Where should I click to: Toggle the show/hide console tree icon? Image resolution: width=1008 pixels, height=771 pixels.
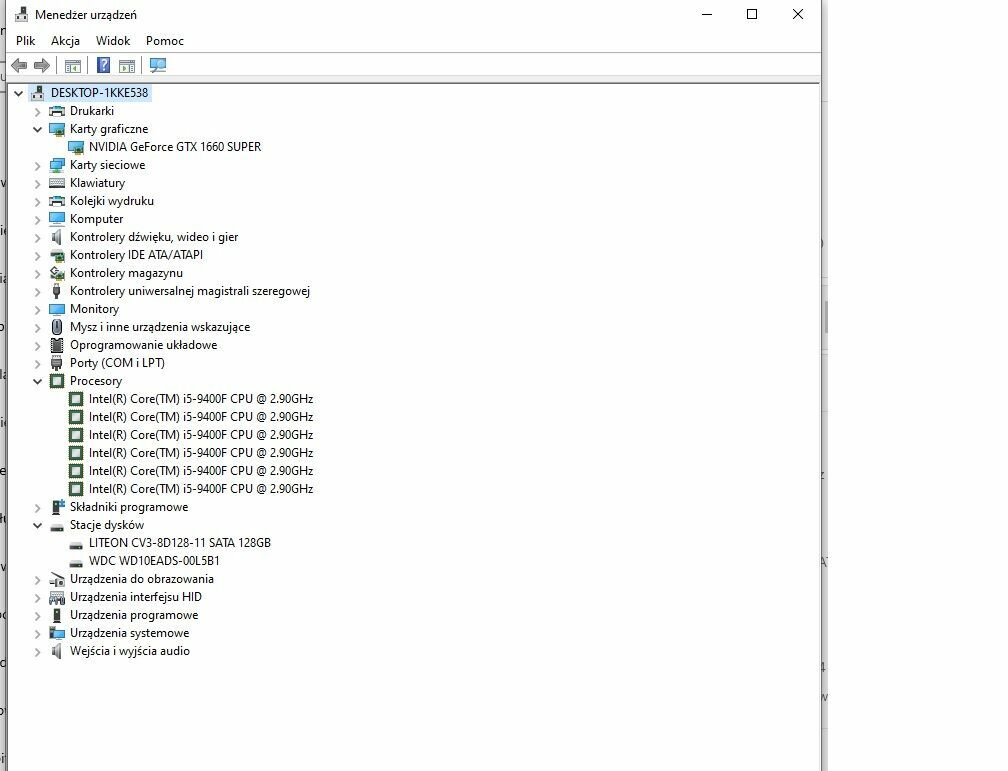click(72, 66)
